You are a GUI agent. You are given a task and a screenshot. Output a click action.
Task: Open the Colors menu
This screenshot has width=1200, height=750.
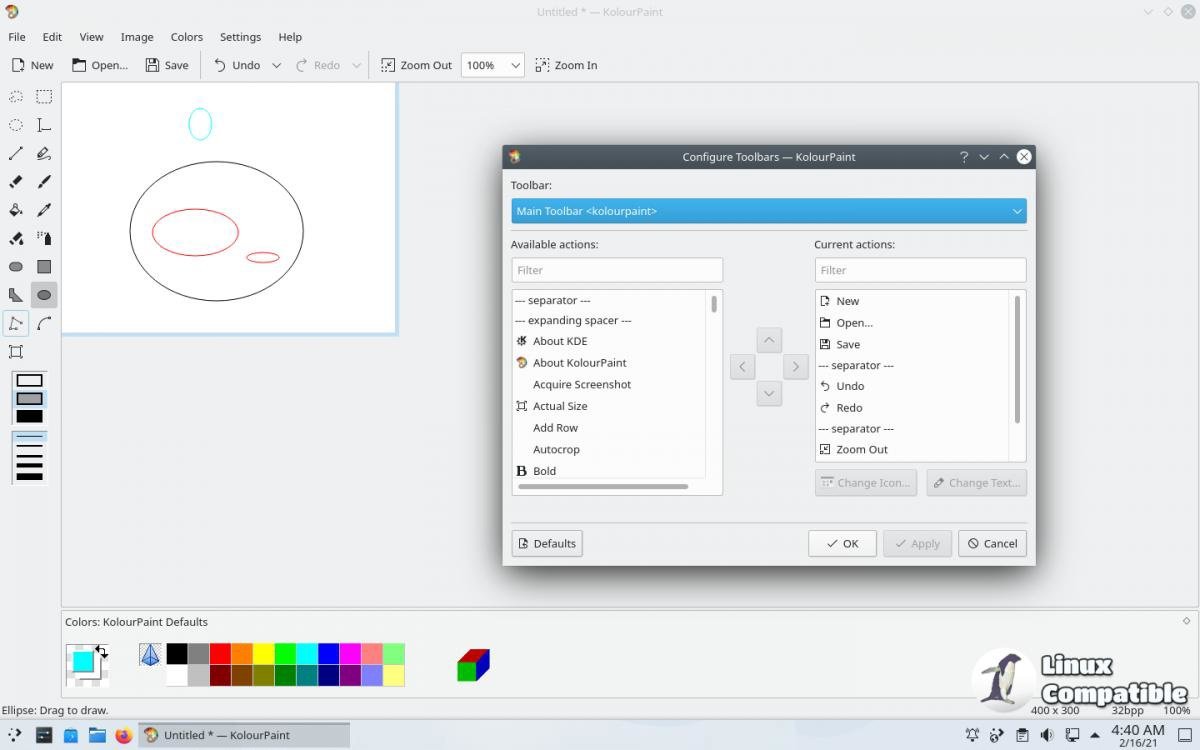click(186, 37)
